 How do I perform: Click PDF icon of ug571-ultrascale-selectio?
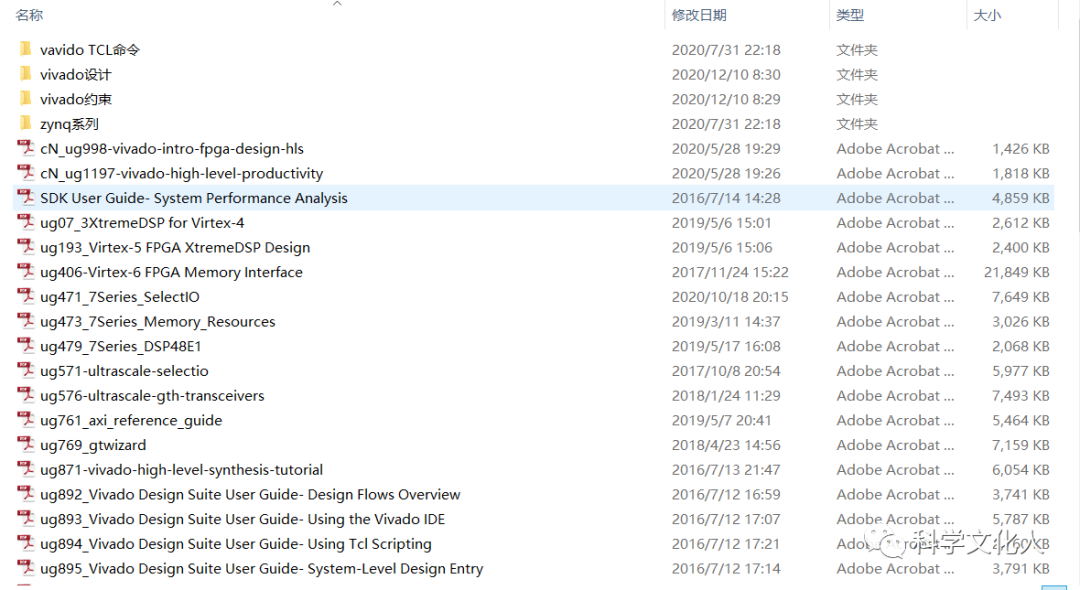coord(25,370)
